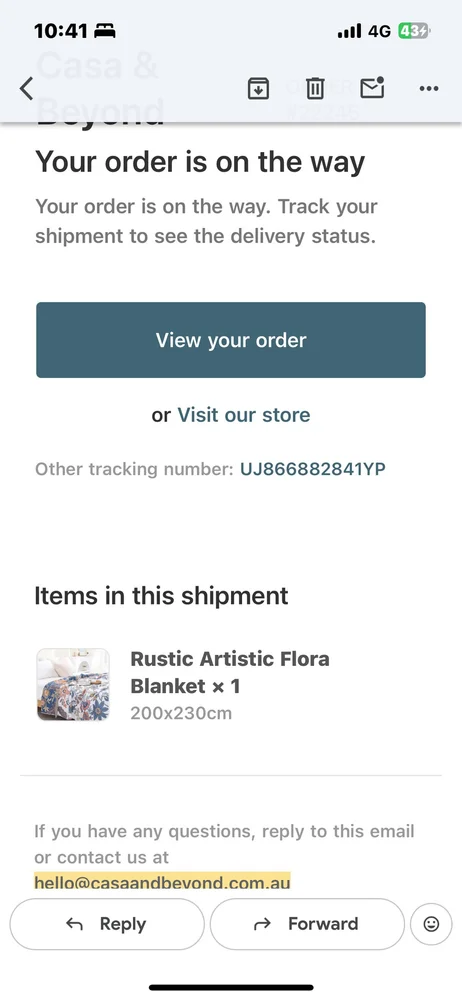The width and height of the screenshot is (462, 1000).
Task: Tap the home indicator bar at bottom
Action: (231, 987)
